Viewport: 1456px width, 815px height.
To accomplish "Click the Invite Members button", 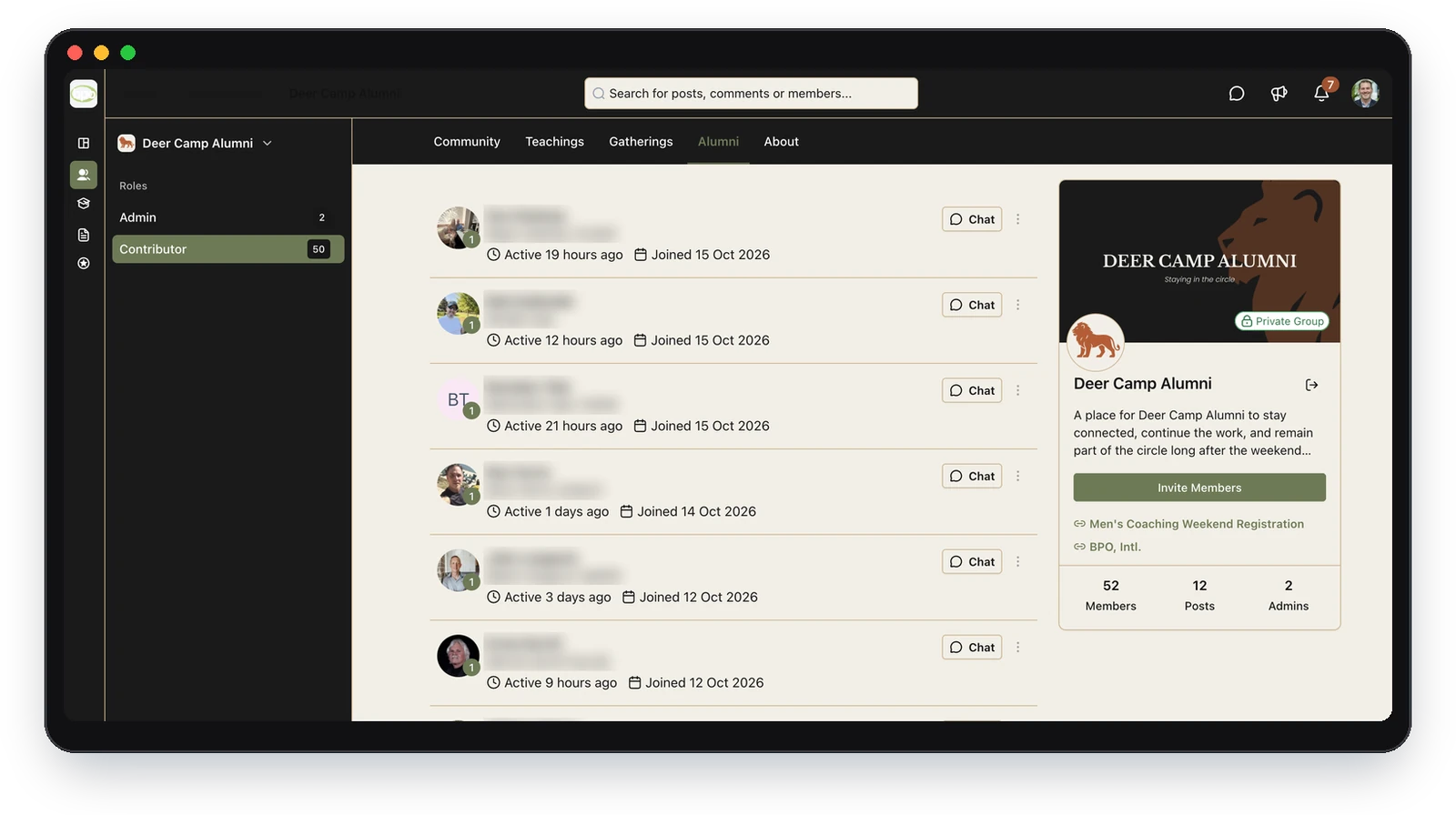I will [x=1199, y=488].
